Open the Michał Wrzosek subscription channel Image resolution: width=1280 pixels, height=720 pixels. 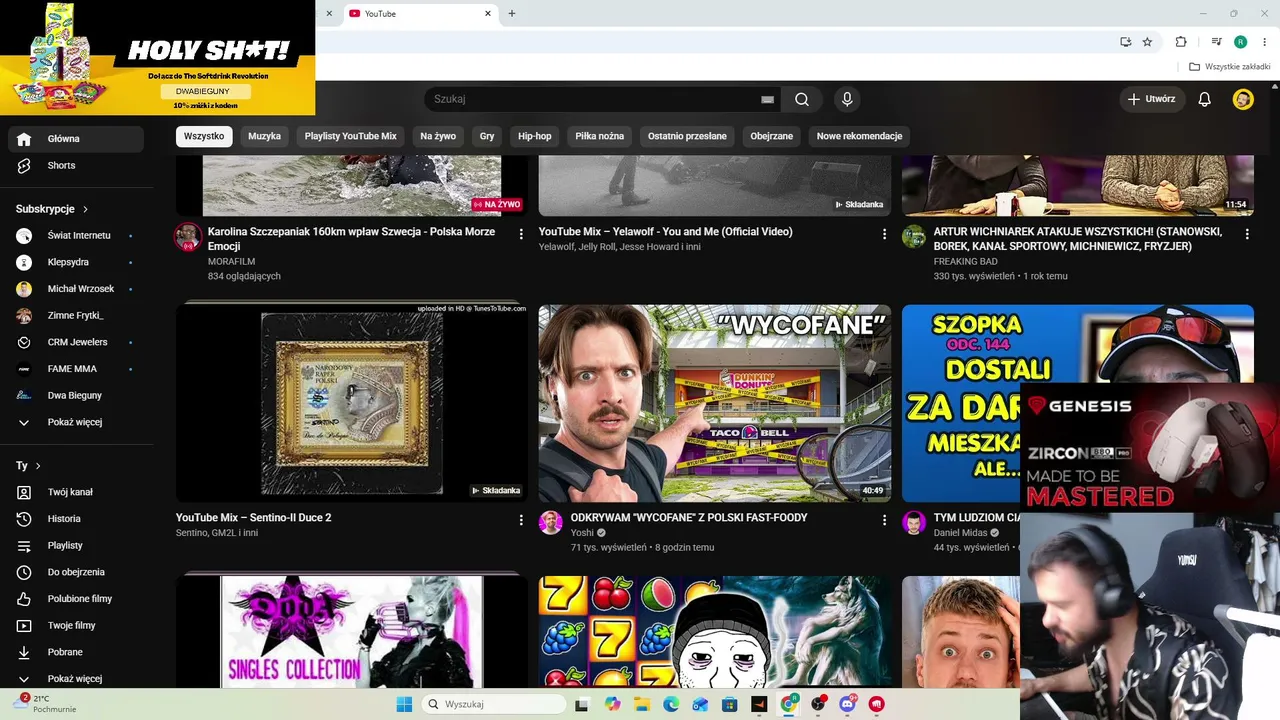tap(76, 289)
